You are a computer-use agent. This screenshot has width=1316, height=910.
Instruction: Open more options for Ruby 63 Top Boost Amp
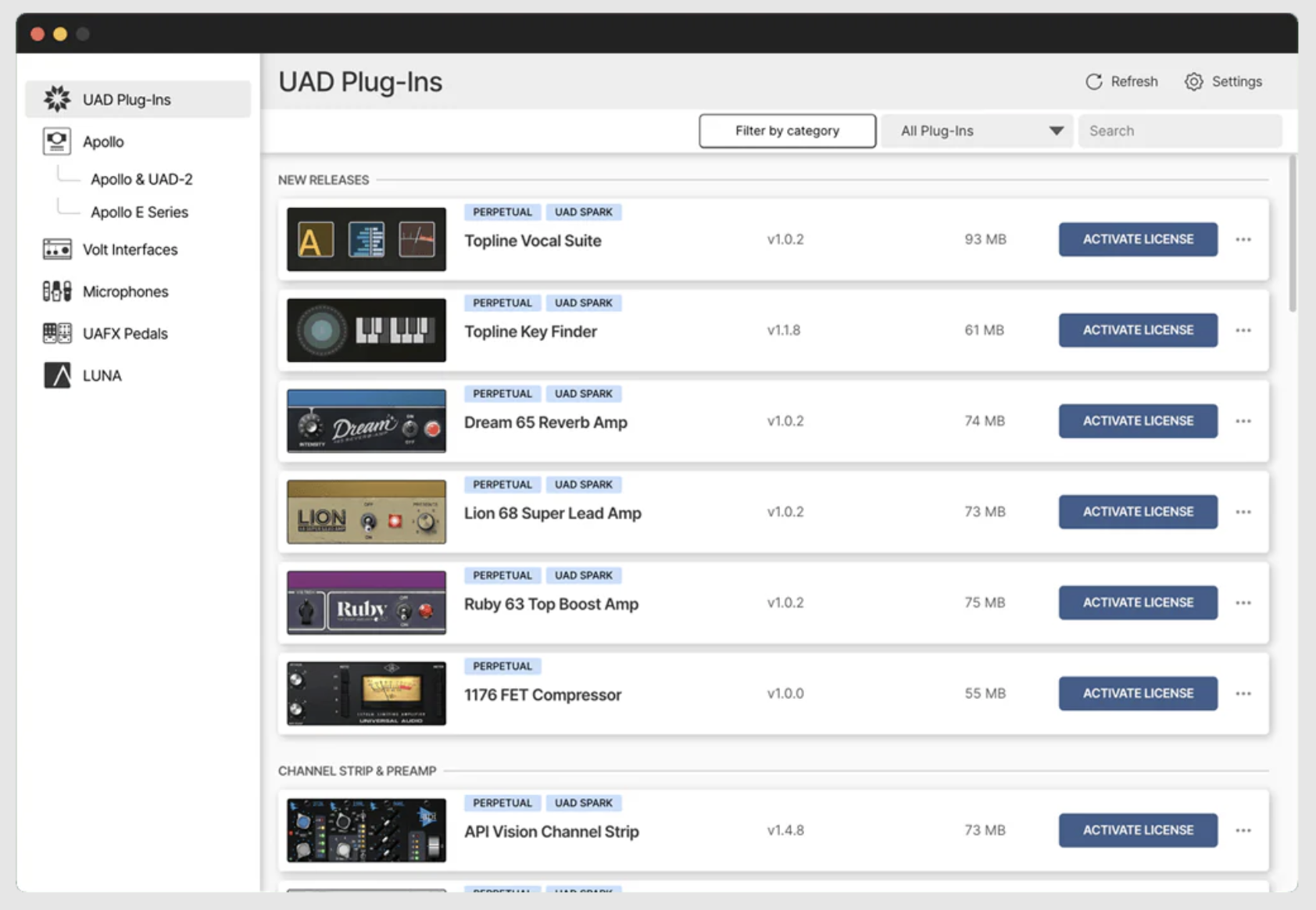tap(1243, 603)
